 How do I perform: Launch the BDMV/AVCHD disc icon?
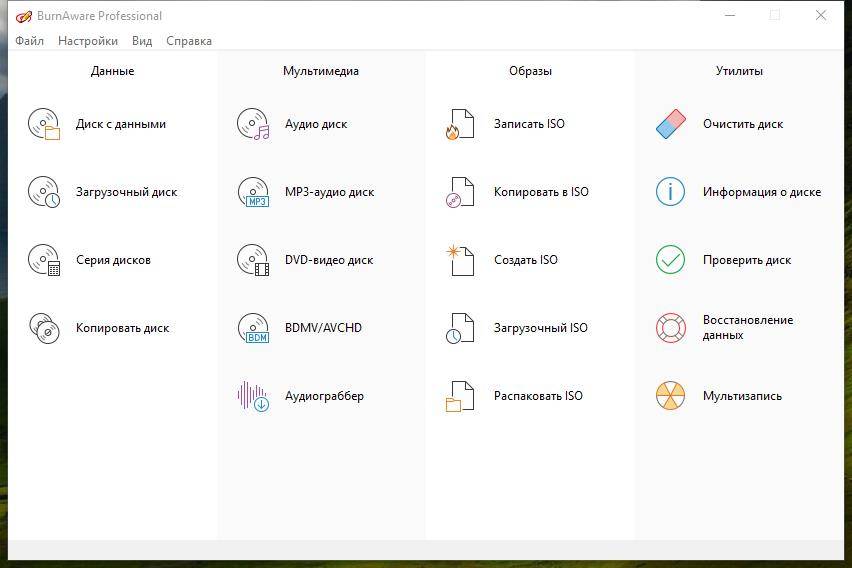tap(253, 328)
